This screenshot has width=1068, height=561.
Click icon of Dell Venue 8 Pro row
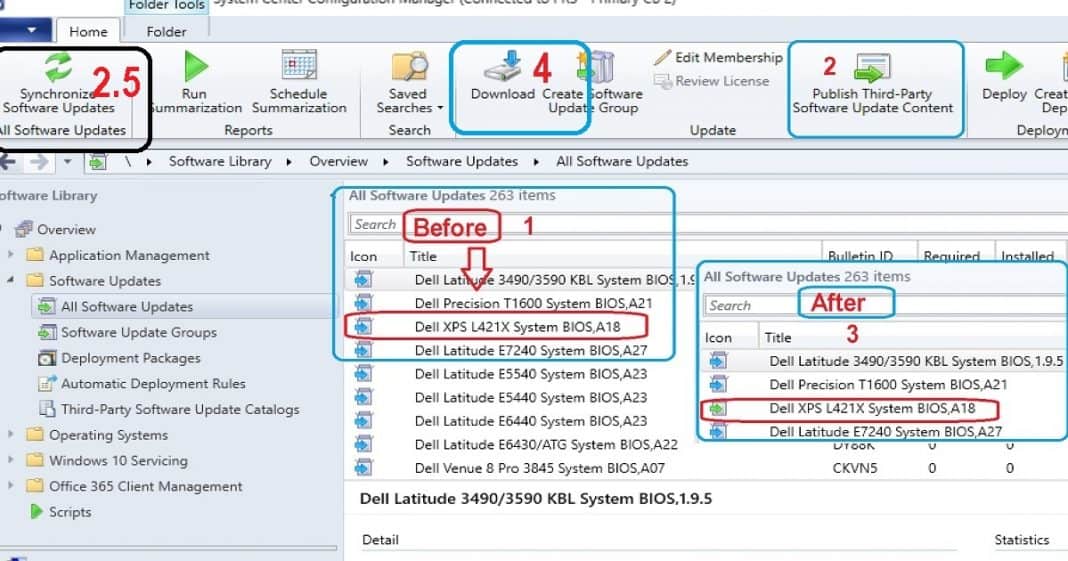364,468
